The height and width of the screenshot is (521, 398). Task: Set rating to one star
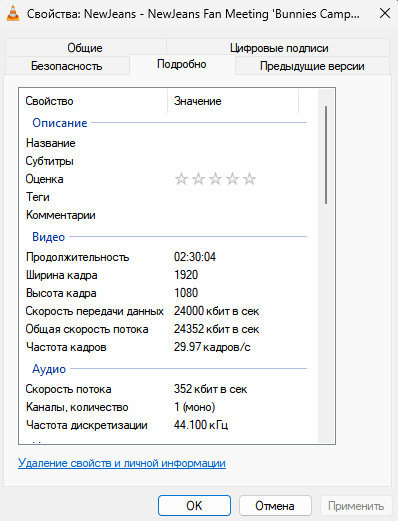[181, 179]
